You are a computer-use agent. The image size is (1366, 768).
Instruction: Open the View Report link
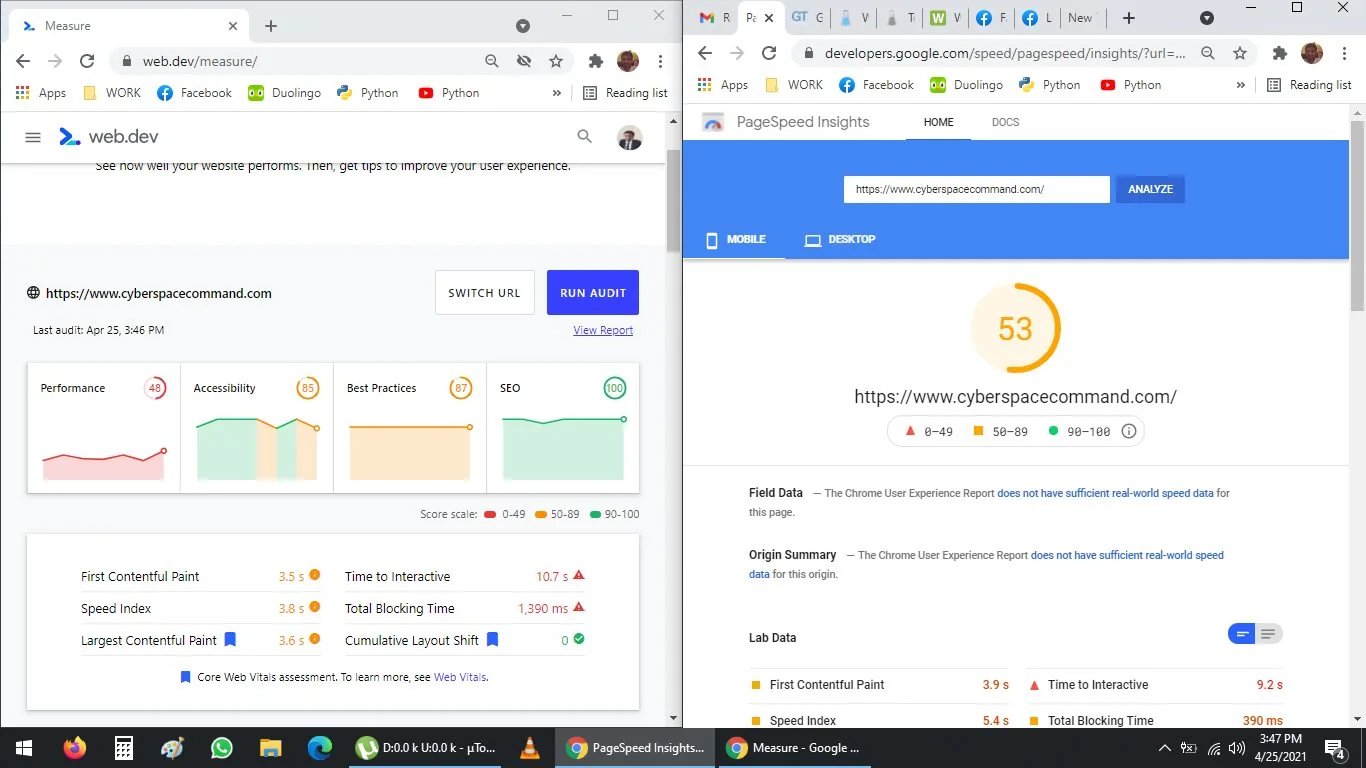click(603, 330)
